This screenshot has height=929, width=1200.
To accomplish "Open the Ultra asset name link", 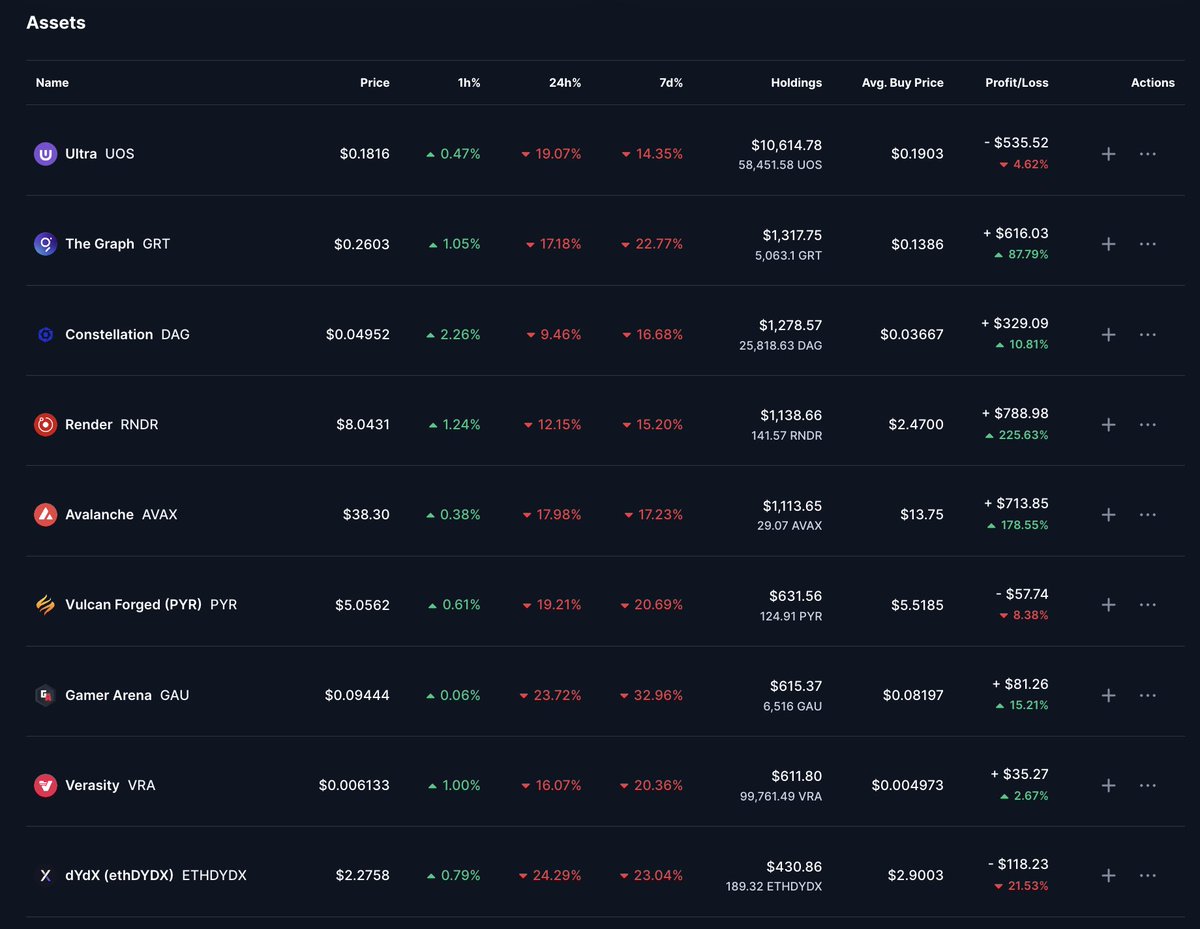I will click(x=81, y=154).
